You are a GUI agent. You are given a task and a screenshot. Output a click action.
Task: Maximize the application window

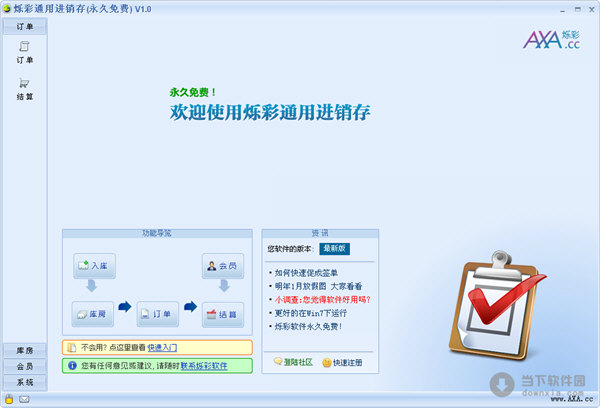[577, 9]
